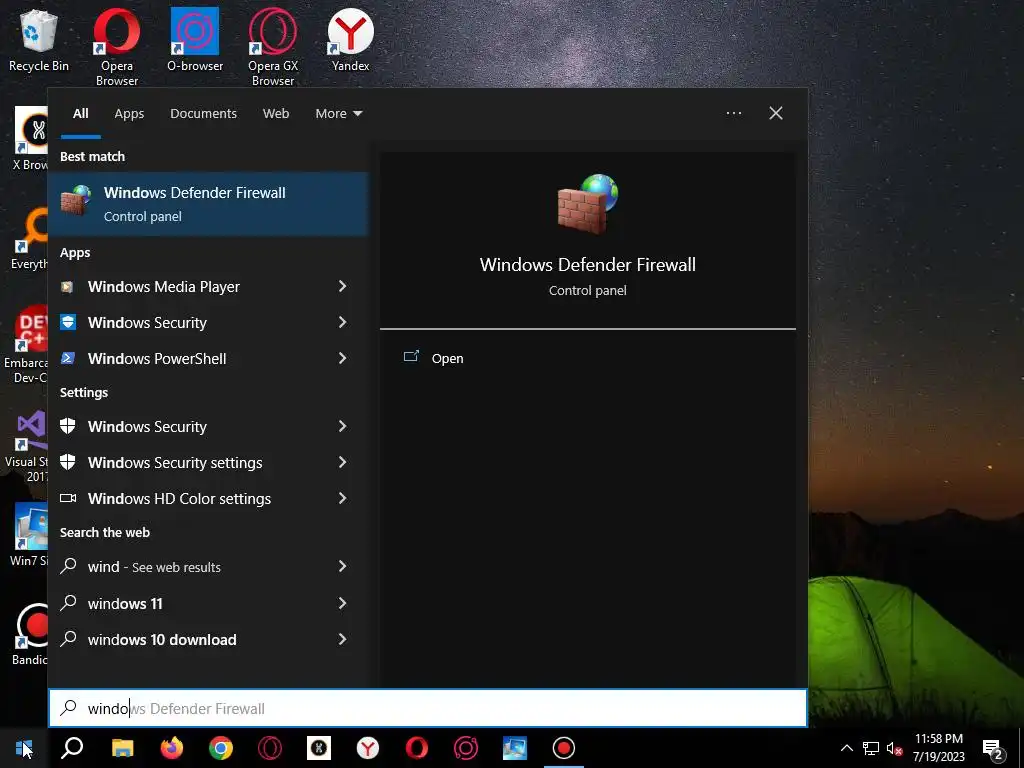
Task: Select the All search tab
Action: 80,114
